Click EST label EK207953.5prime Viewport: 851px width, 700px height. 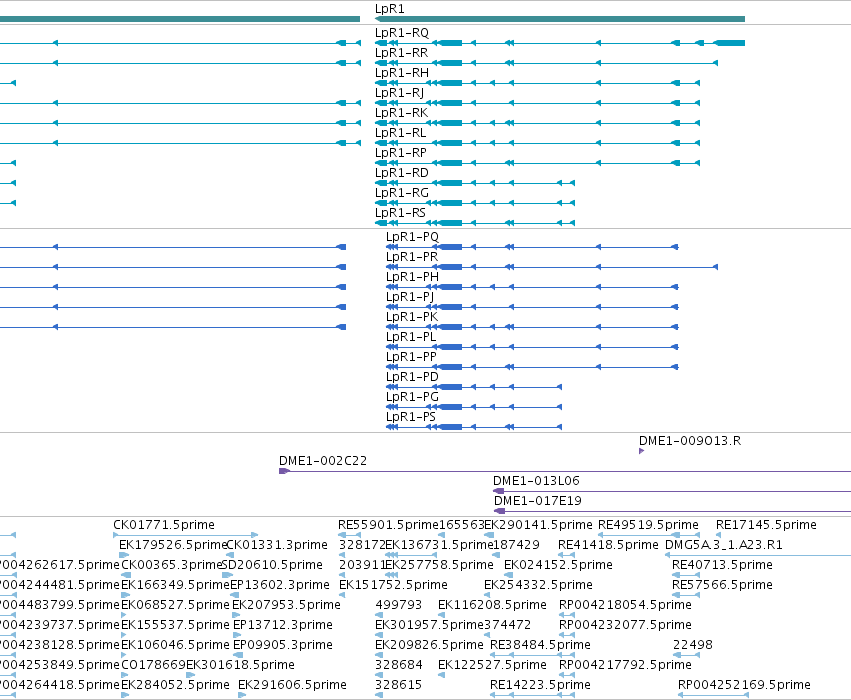click(x=286, y=605)
